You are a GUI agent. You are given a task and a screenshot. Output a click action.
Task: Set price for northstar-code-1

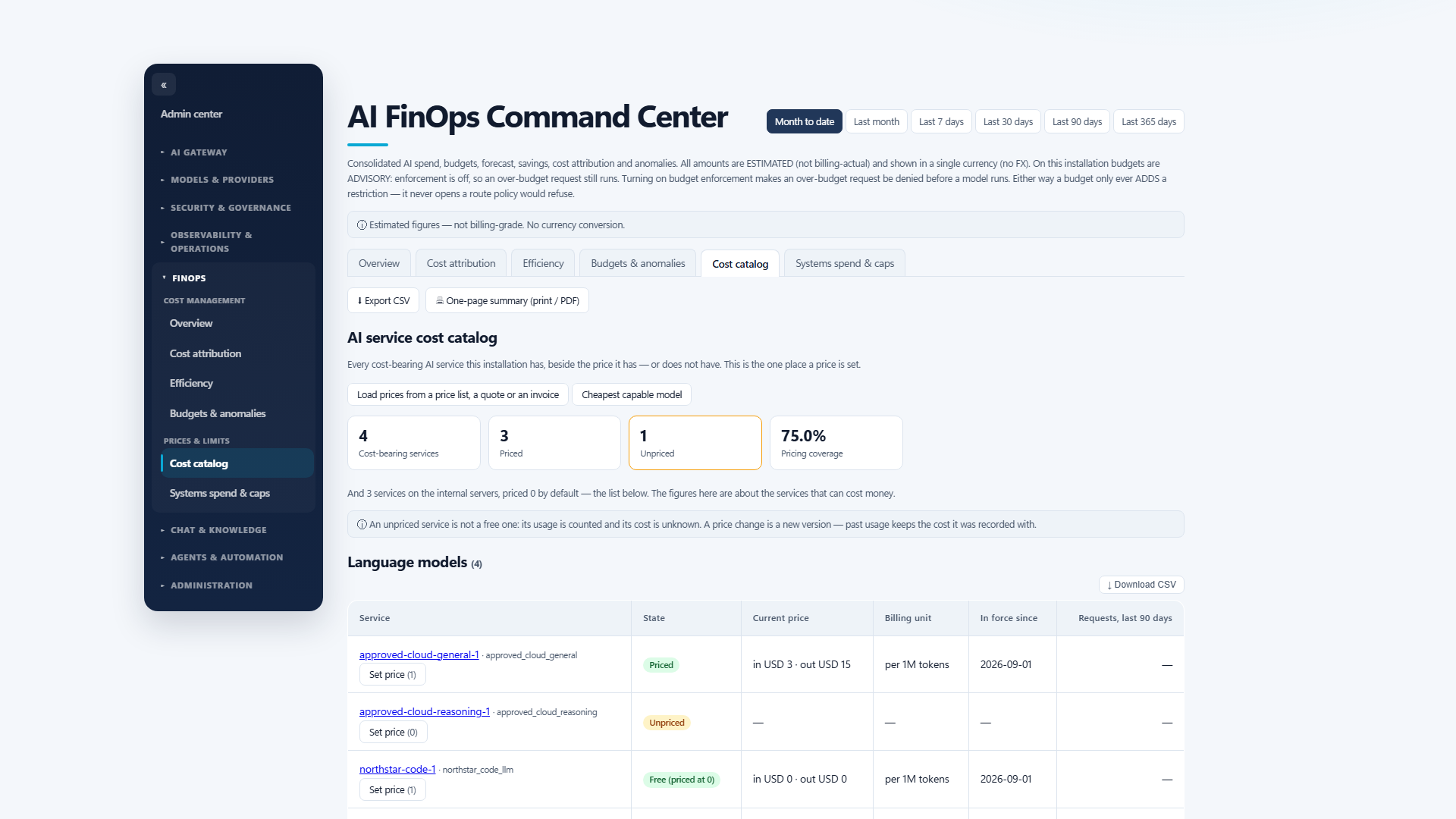[393, 790]
